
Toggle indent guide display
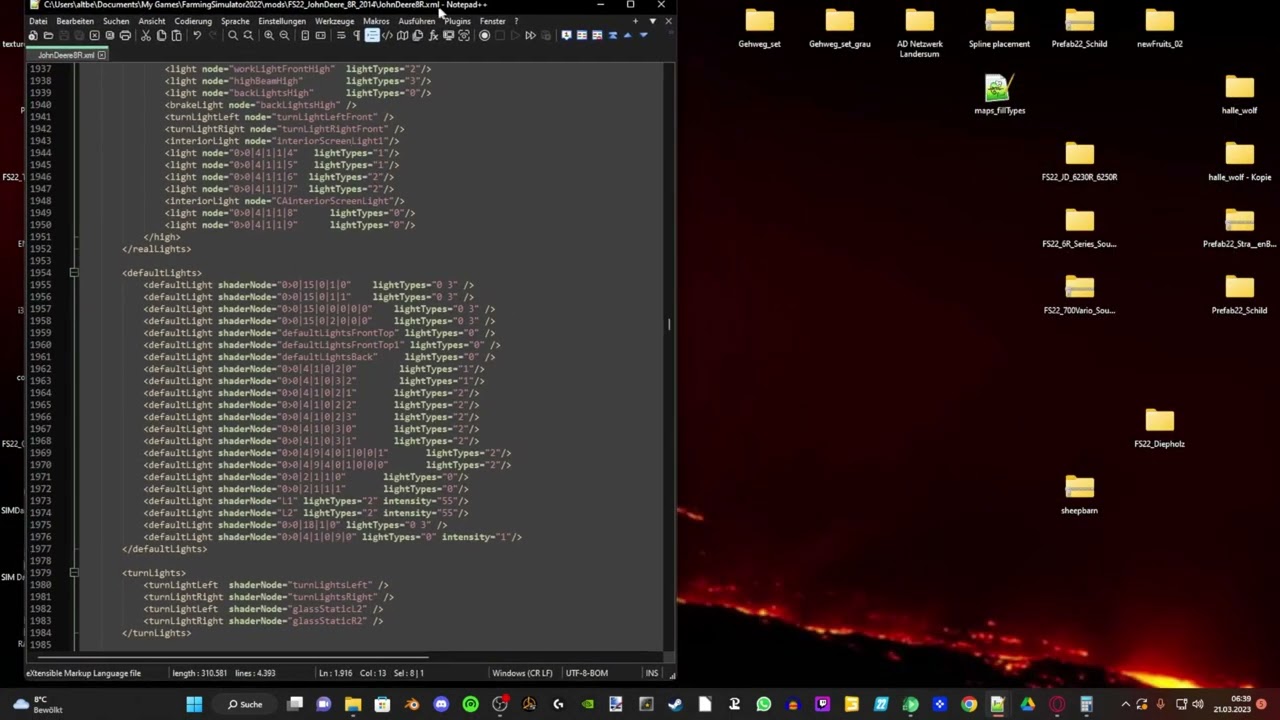(372, 36)
